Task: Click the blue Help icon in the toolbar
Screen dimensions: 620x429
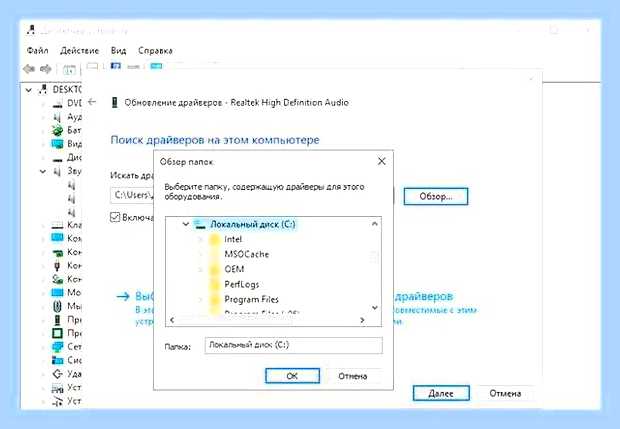Action: [x=115, y=66]
